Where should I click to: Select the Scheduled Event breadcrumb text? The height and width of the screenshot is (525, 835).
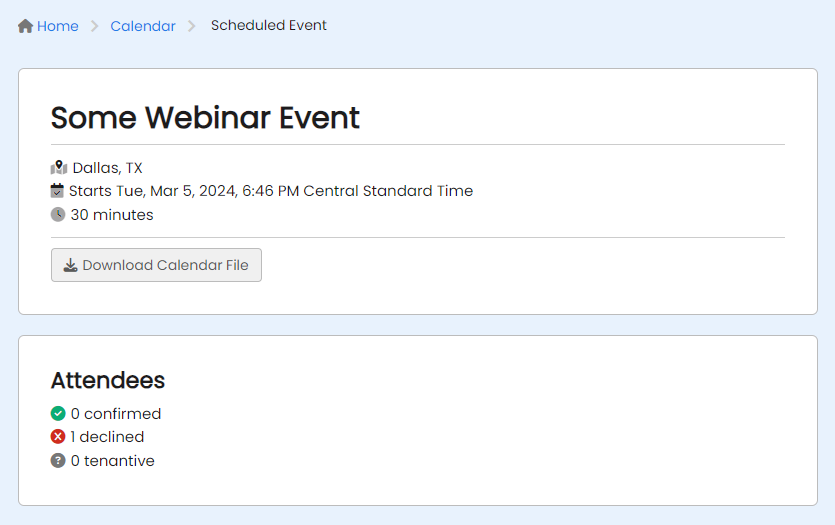click(268, 25)
